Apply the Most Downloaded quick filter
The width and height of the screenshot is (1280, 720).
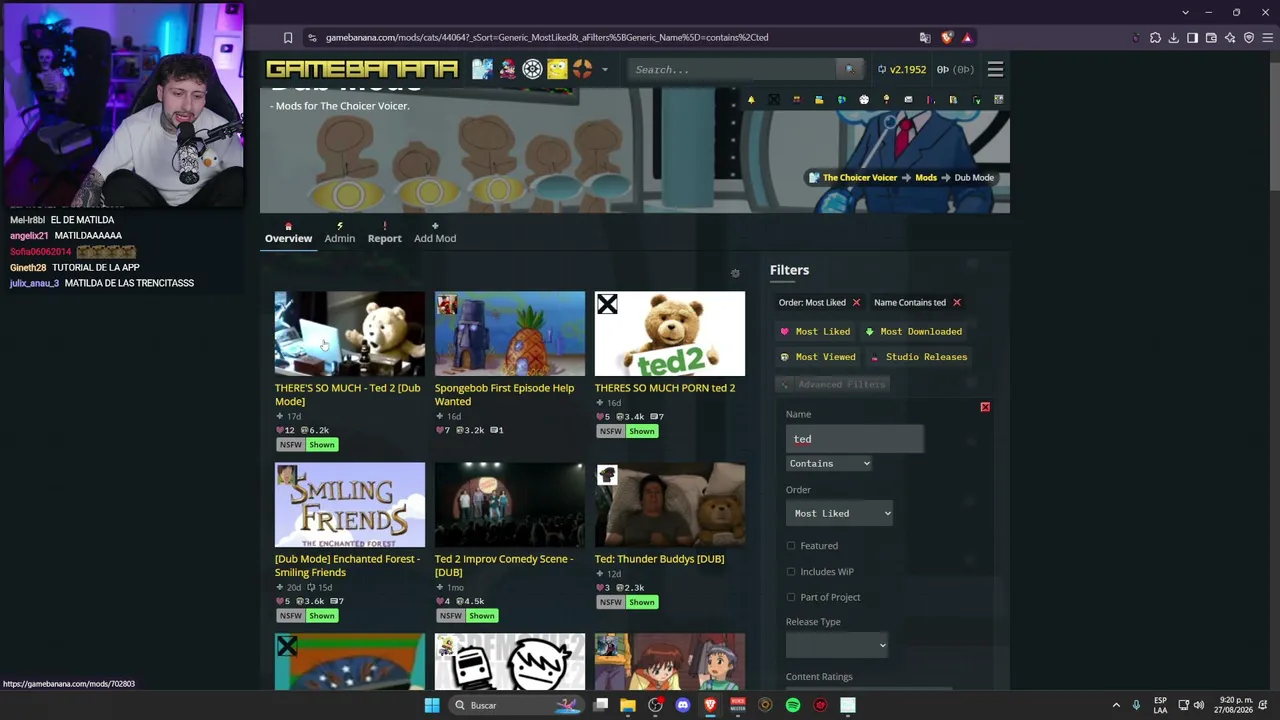(x=913, y=332)
